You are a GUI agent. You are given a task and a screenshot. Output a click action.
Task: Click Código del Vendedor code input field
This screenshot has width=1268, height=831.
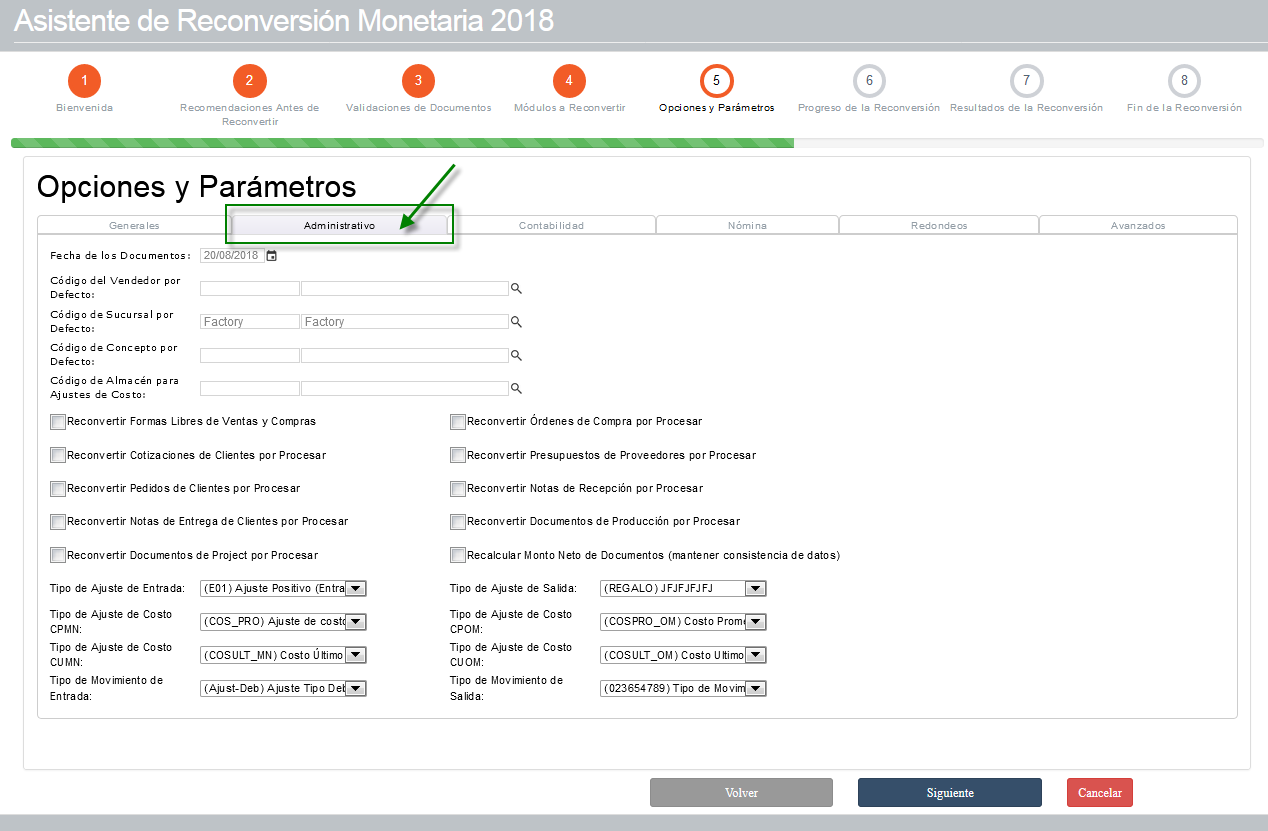tap(250, 288)
